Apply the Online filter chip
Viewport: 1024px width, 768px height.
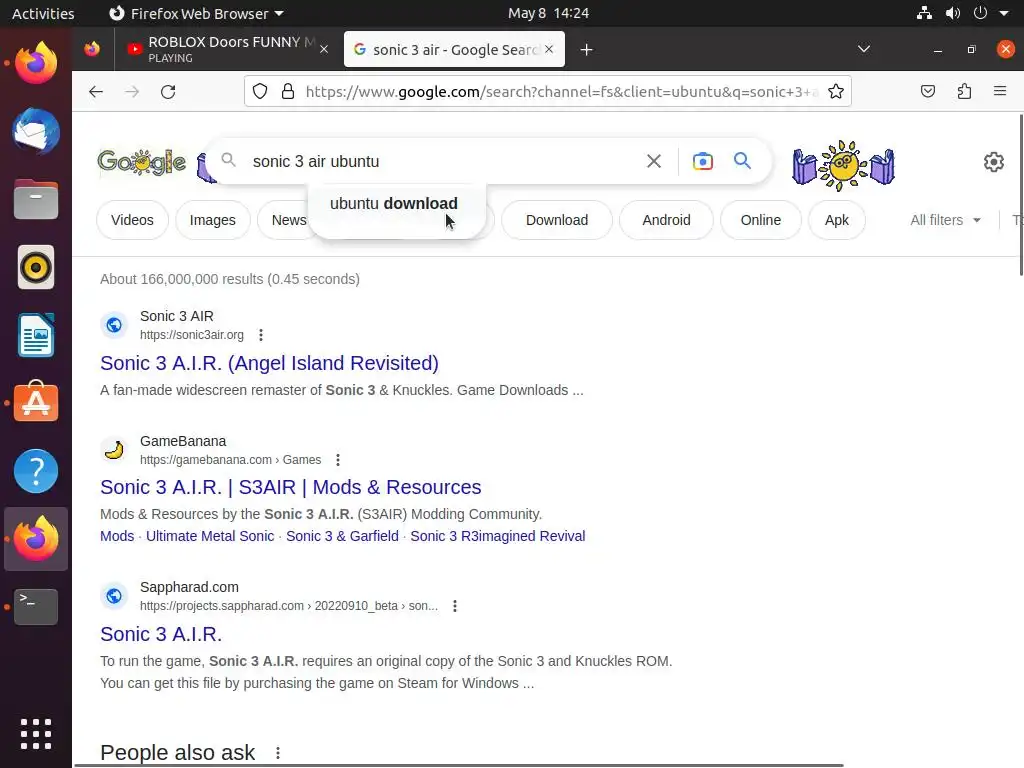coord(760,220)
